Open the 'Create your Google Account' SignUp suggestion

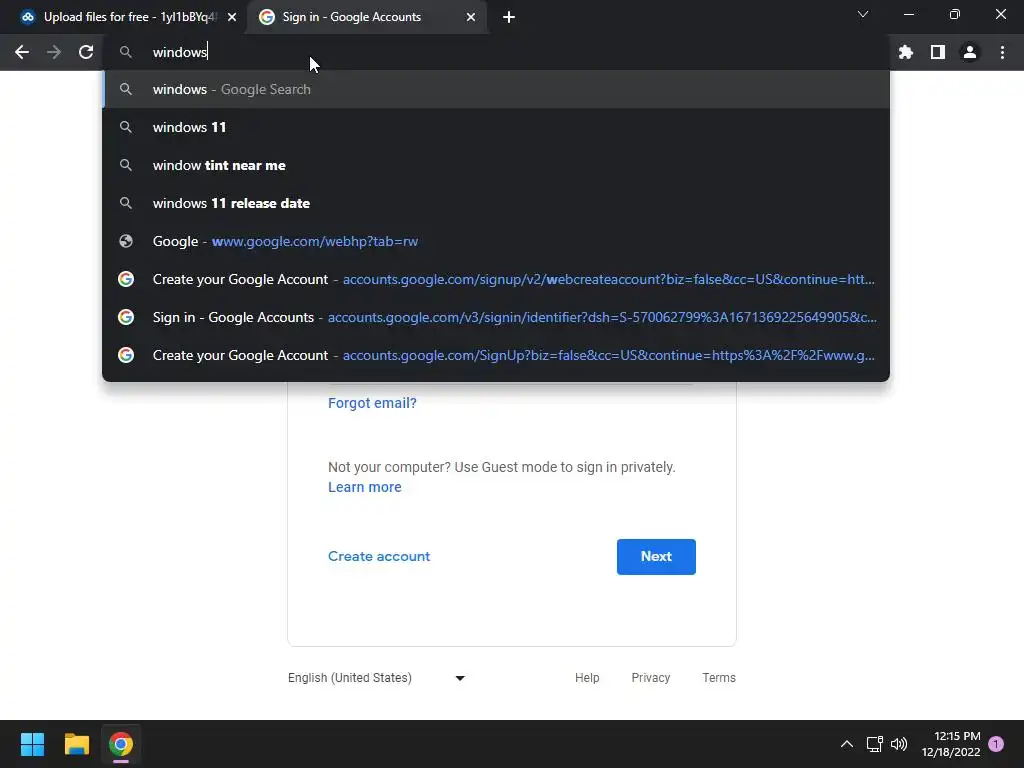[x=496, y=355]
